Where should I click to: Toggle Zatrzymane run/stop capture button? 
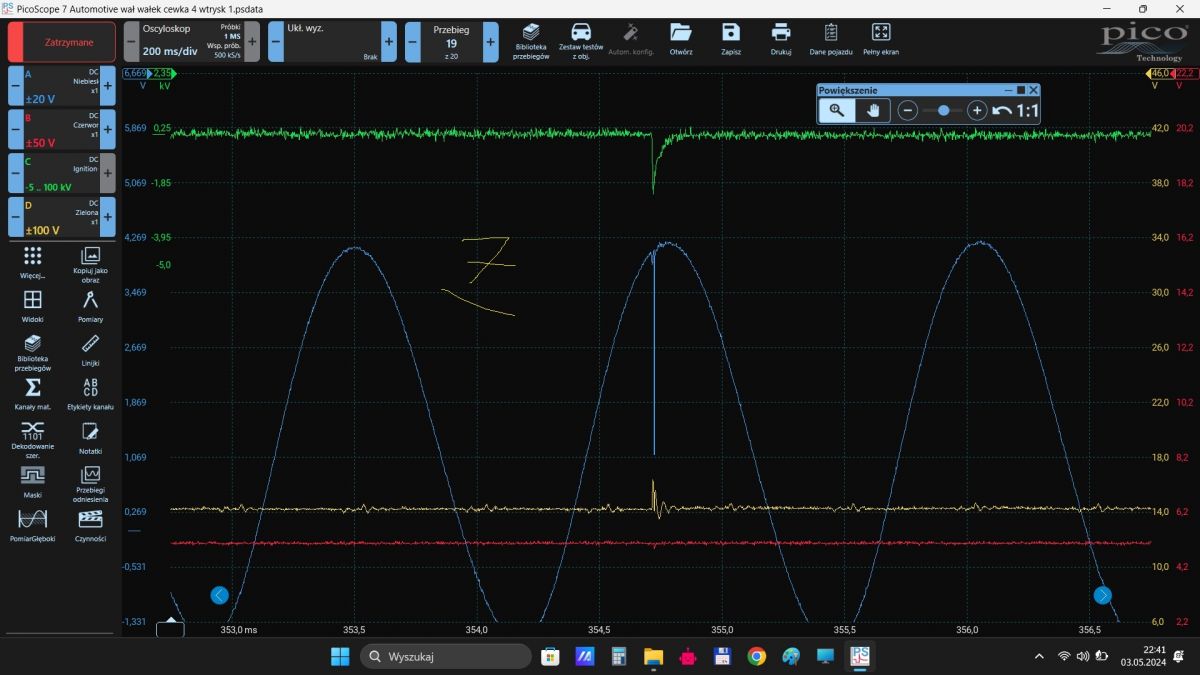[61, 42]
